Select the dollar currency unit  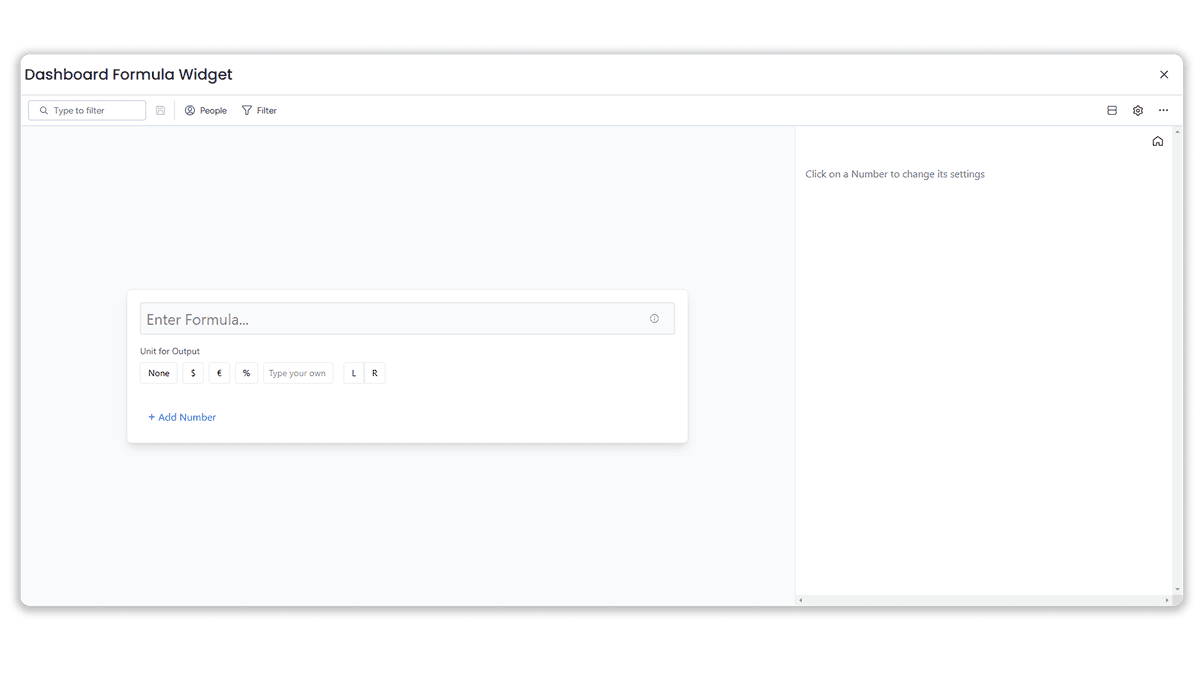point(193,373)
